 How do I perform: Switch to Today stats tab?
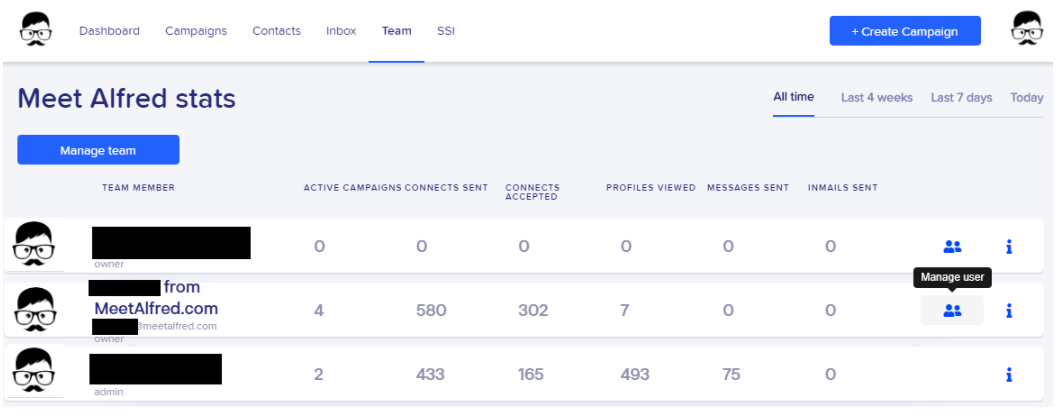click(1026, 98)
